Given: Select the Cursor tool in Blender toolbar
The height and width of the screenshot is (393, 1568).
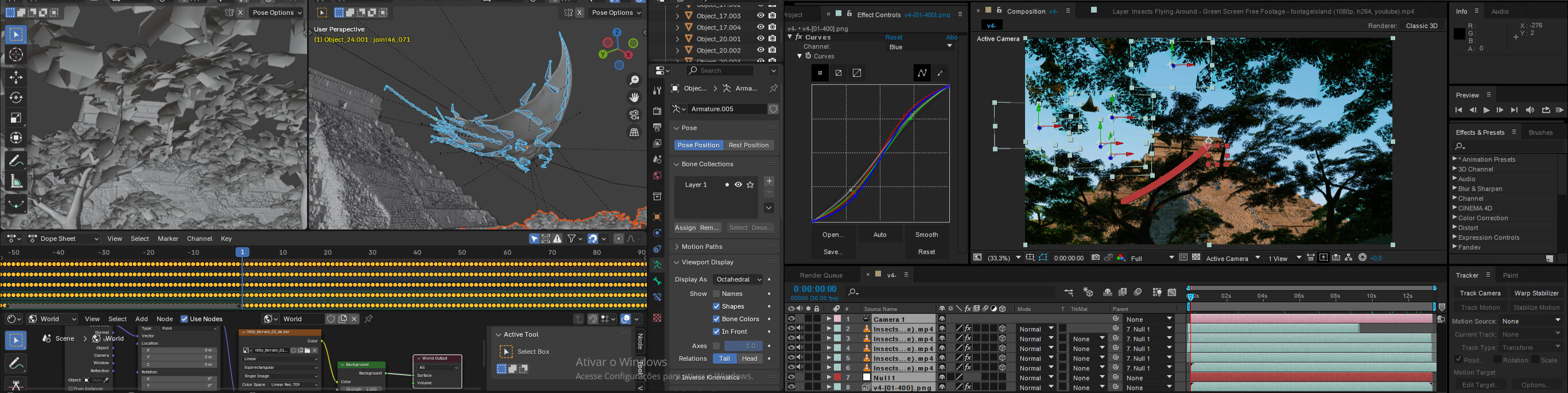Looking at the screenshot, I should coord(17,55).
